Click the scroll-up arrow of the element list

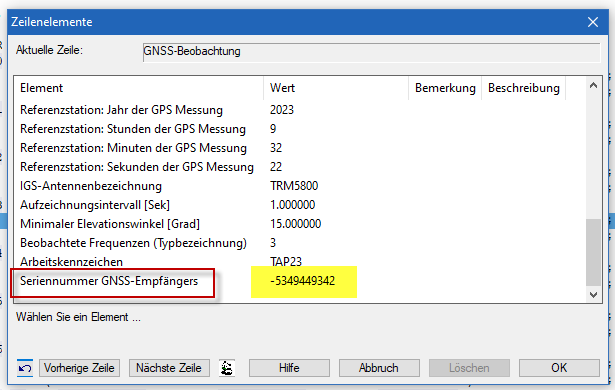pos(593,86)
